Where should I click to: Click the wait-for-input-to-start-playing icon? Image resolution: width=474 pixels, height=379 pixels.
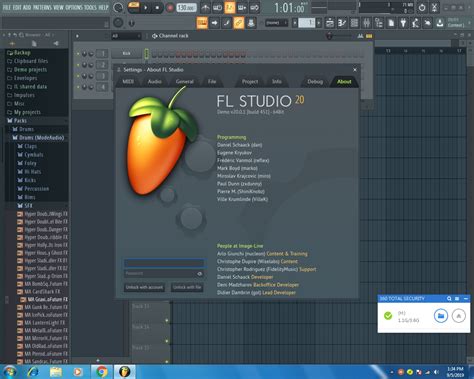click(217, 8)
